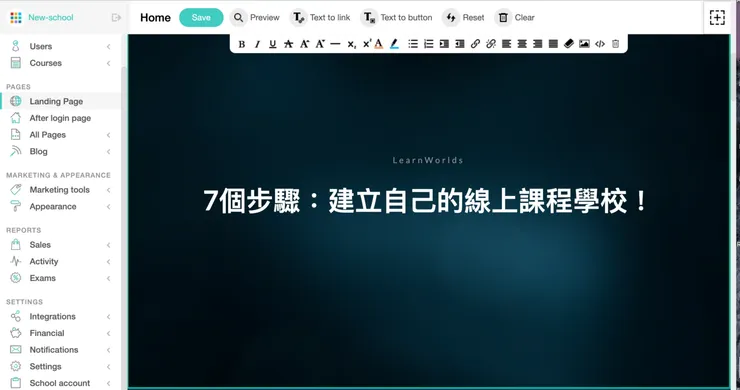Justify text alignment
740x390 pixels.
(x=553, y=44)
